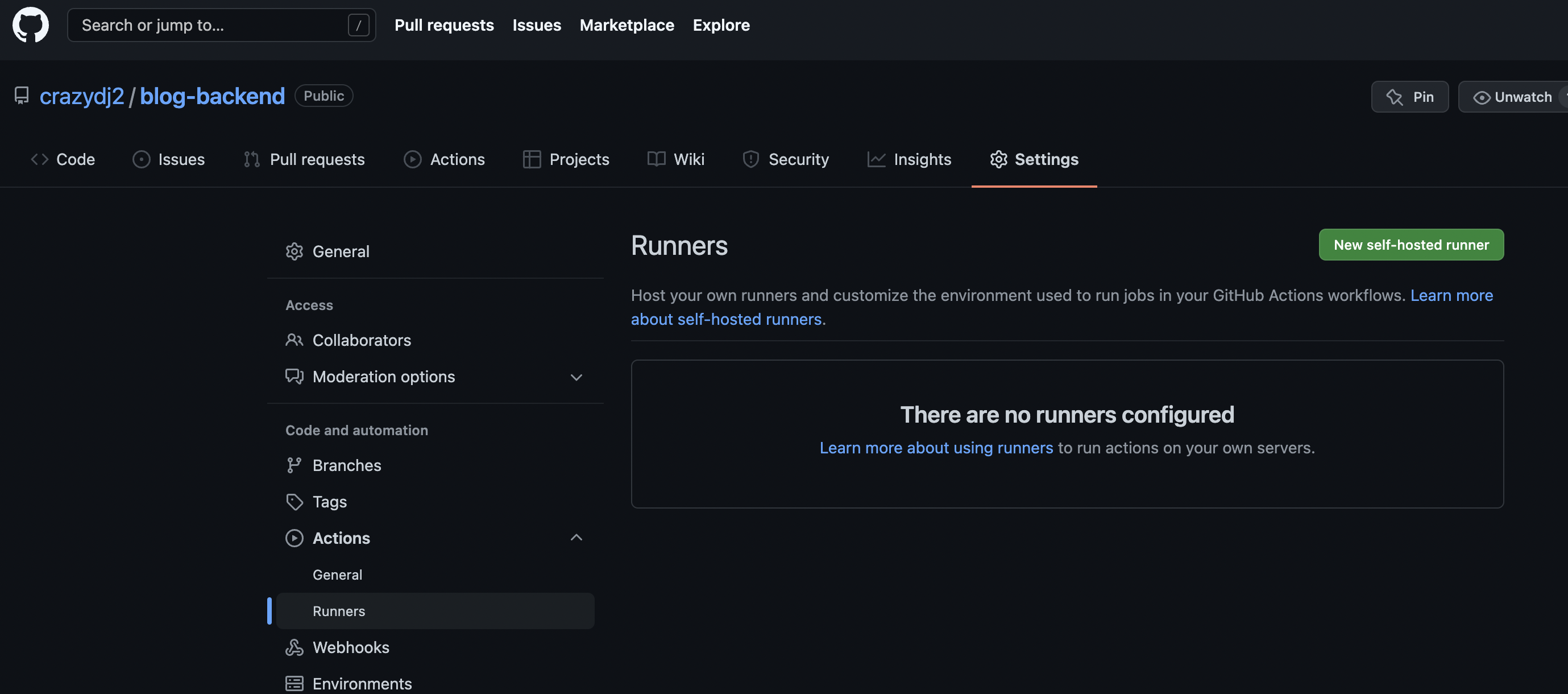Select Runners in the settings sidebar
This screenshot has width=1568, height=694.
[434, 610]
